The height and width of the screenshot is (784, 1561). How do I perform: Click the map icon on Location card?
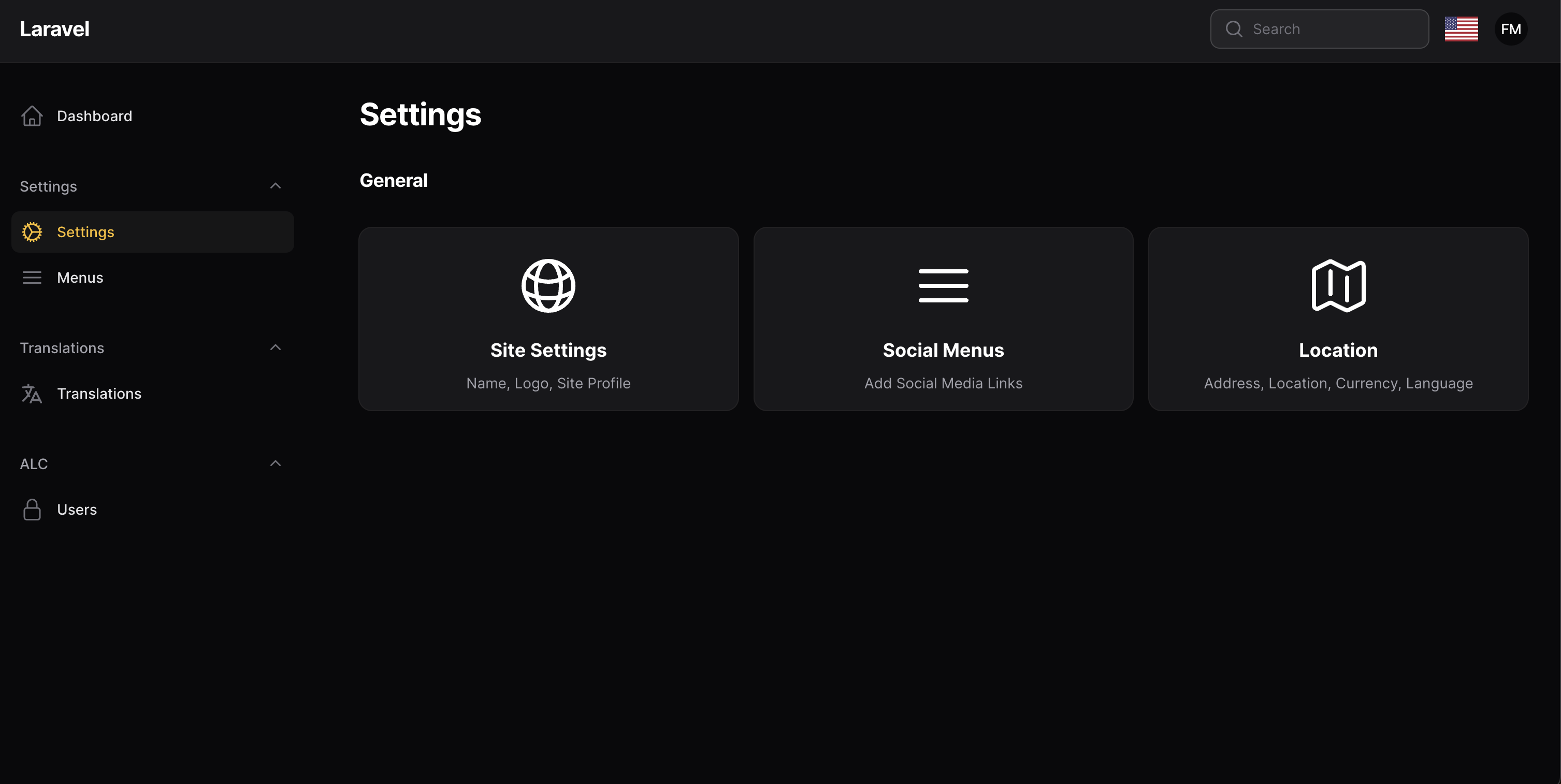tap(1338, 286)
